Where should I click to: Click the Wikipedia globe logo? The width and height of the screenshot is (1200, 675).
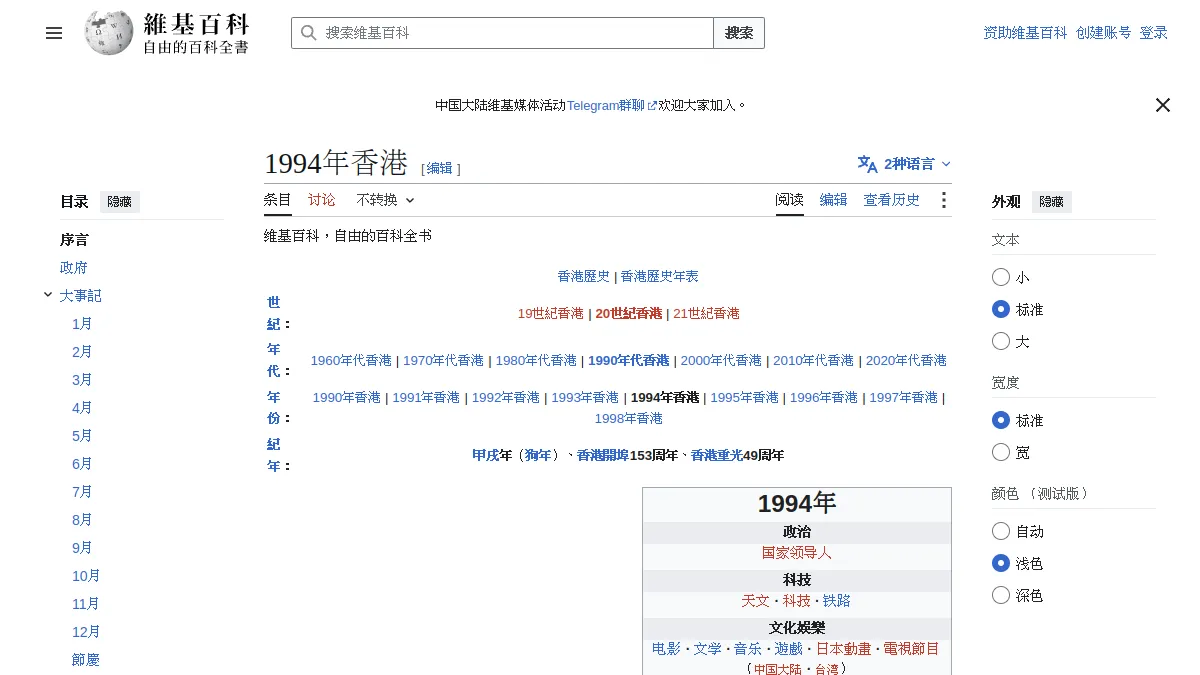click(x=109, y=33)
